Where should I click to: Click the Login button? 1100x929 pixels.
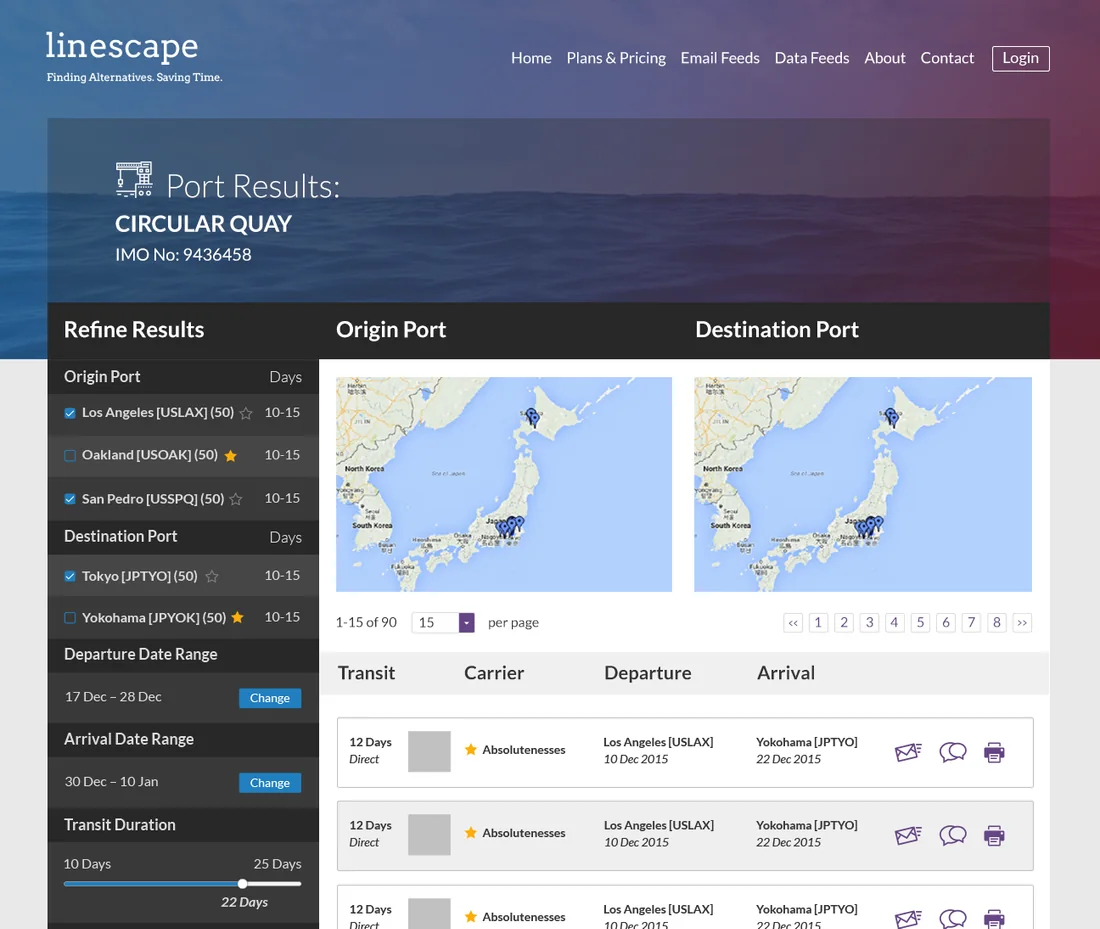click(1021, 58)
